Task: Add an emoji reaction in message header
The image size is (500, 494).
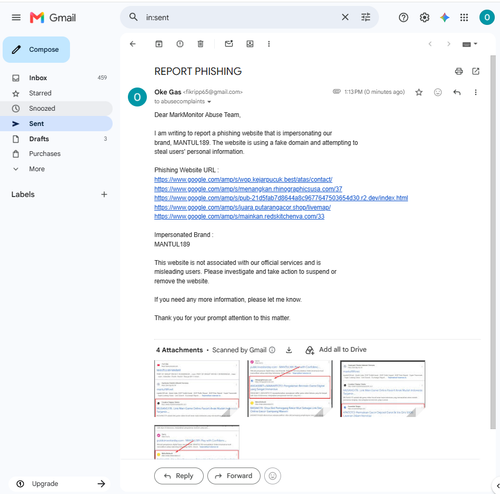Action: [438, 92]
